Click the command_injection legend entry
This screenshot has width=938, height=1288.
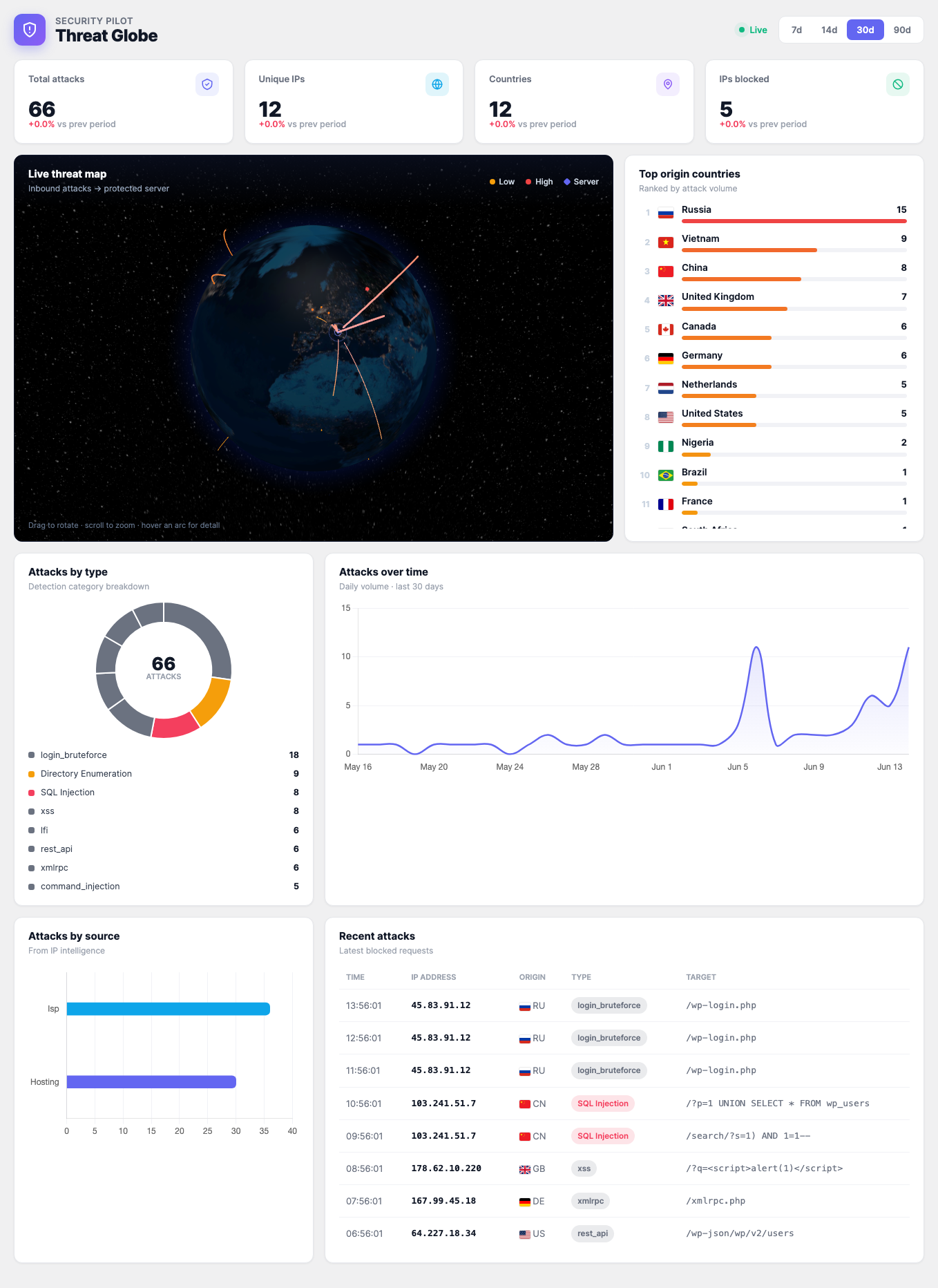tap(164, 887)
